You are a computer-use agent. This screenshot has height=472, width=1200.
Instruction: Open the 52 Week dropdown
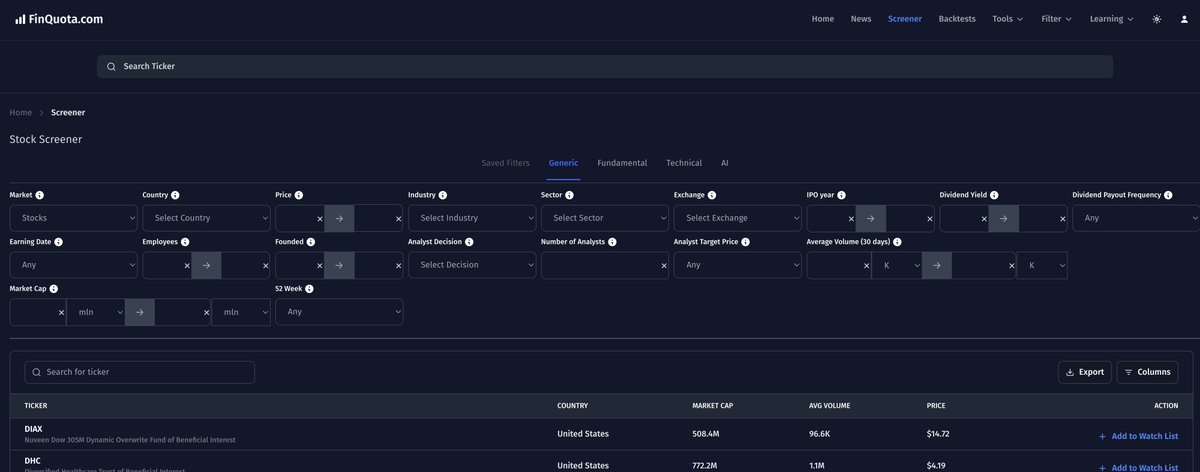[x=339, y=312]
